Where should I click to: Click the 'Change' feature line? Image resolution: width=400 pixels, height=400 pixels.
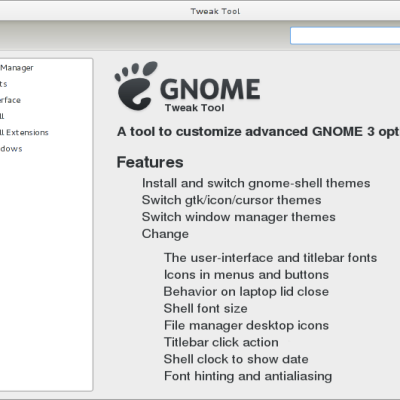point(165,234)
